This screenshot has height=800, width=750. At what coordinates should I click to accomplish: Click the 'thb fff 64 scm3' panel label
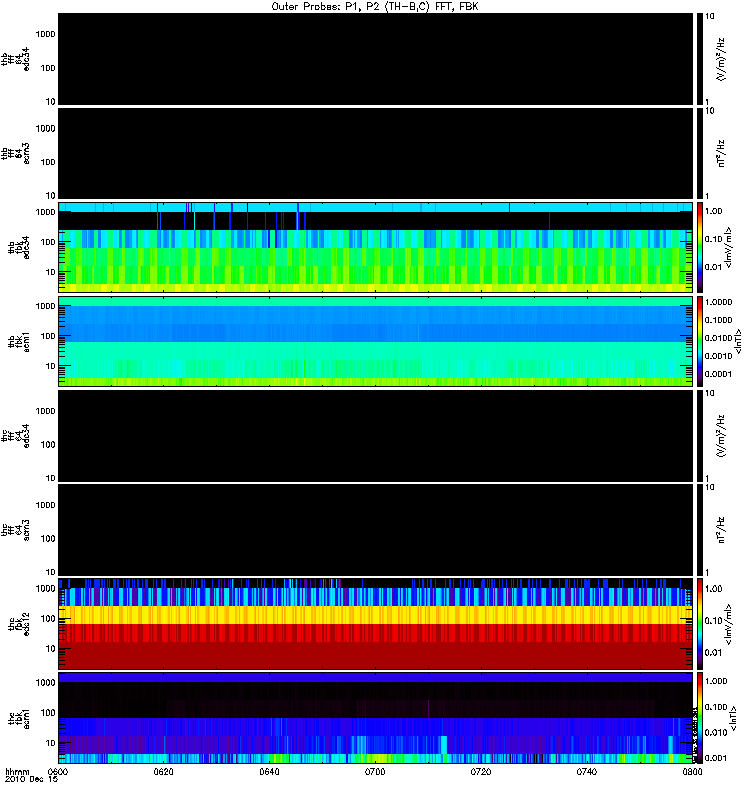coord(15,154)
